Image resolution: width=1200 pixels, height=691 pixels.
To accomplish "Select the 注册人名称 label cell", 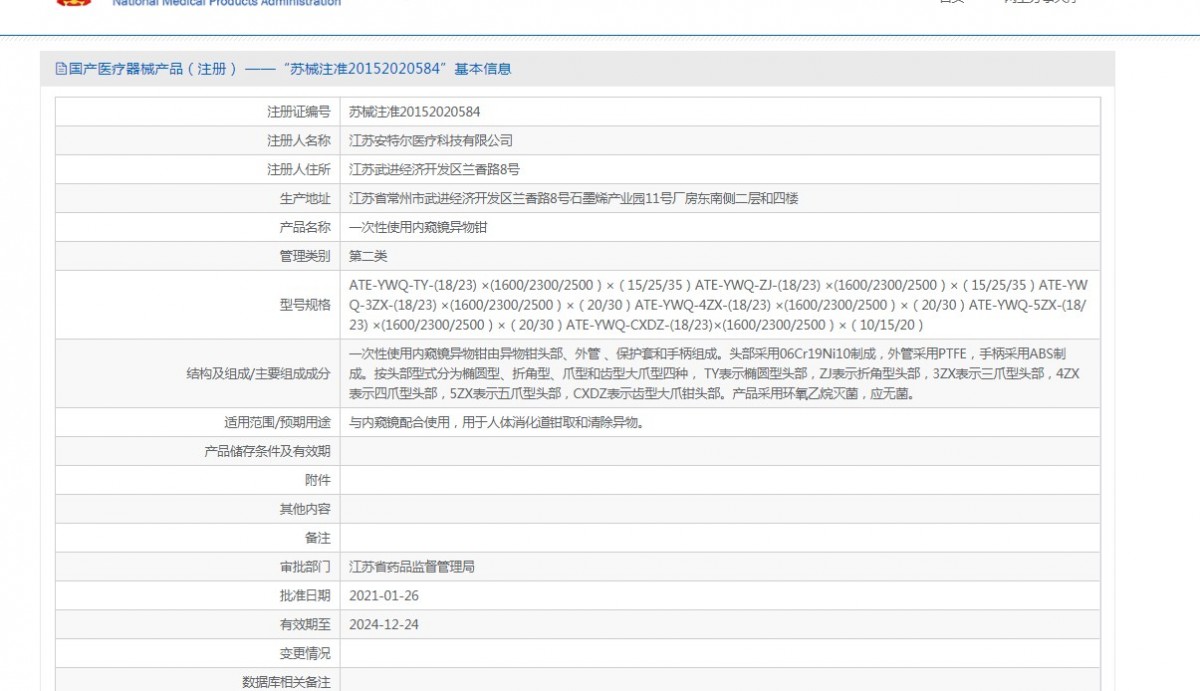I will pos(298,141).
